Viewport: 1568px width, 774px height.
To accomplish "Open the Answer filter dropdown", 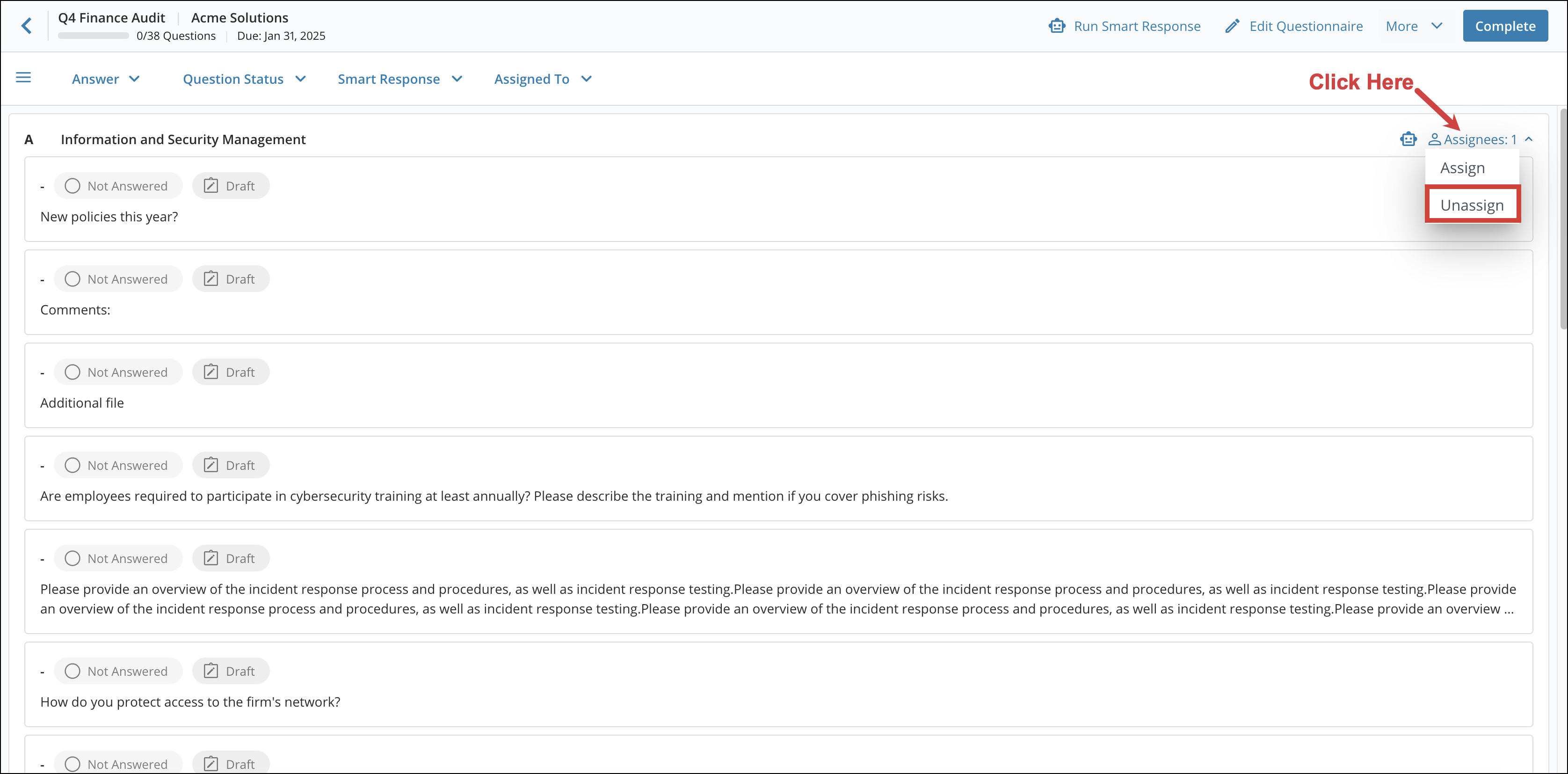I will point(106,79).
